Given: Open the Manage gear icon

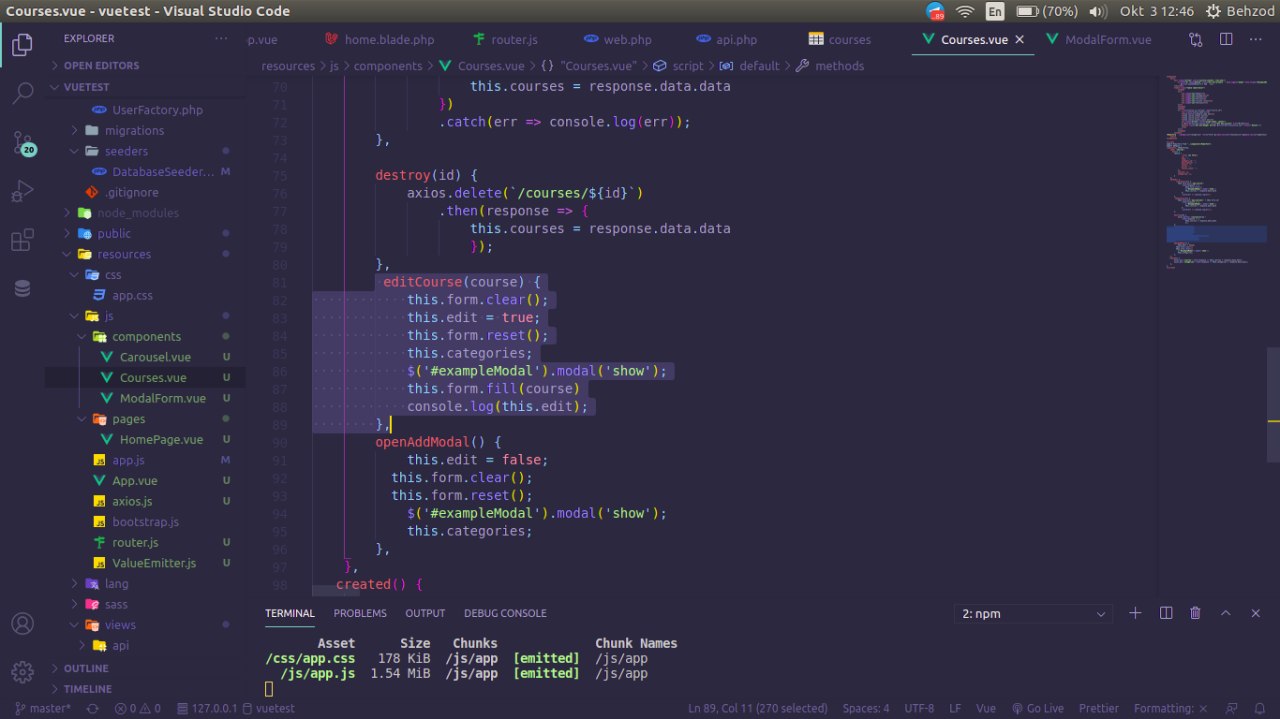Looking at the screenshot, I should pyautogui.click(x=22, y=671).
